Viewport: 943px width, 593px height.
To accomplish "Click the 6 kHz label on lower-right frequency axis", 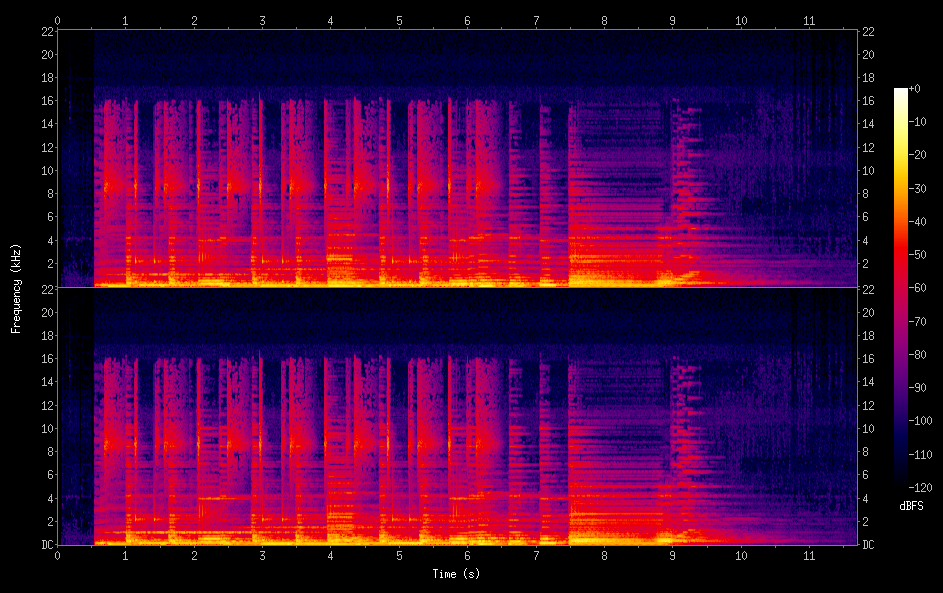I will click(866, 475).
